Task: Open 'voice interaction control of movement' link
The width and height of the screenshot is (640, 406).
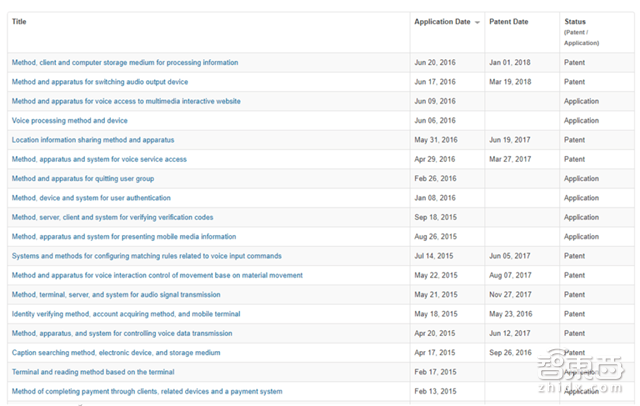Action: coord(157,275)
